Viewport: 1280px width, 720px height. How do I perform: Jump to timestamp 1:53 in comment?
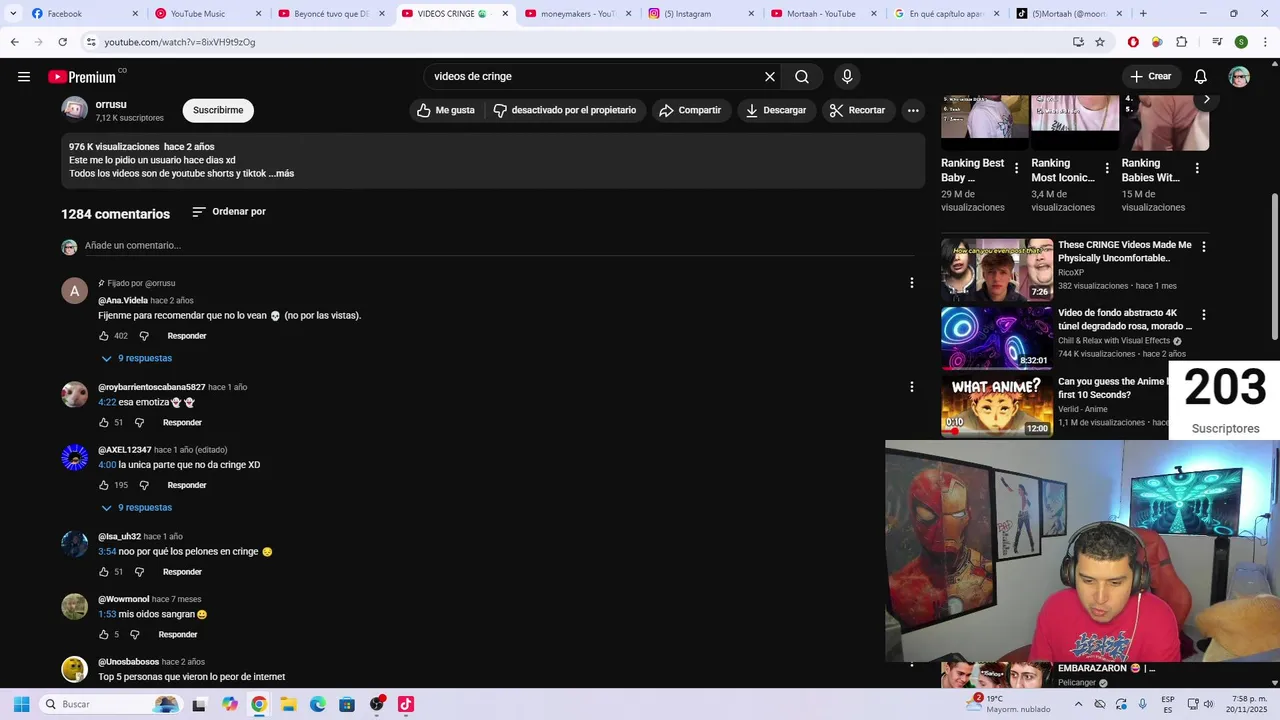point(107,614)
